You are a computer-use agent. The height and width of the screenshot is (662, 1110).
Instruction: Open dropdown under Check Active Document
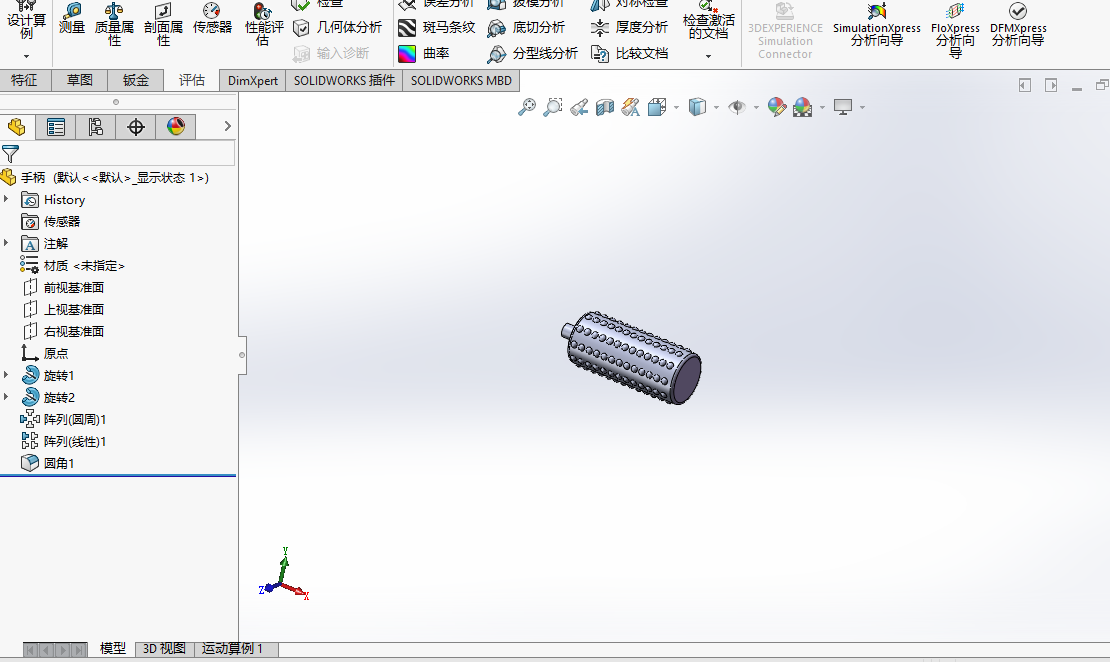click(x=708, y=56)
